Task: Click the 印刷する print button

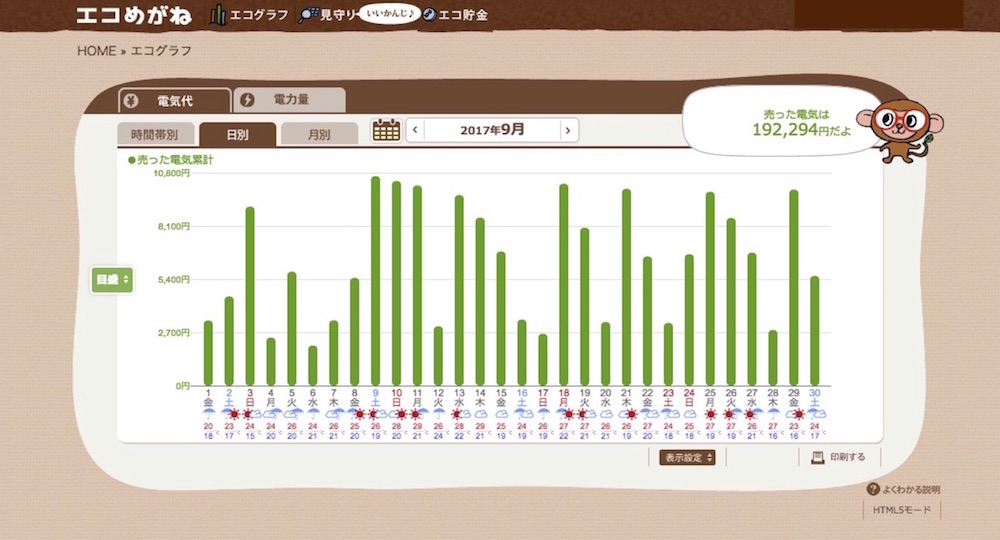Action: pyautogui.click(x=839, y=457)
